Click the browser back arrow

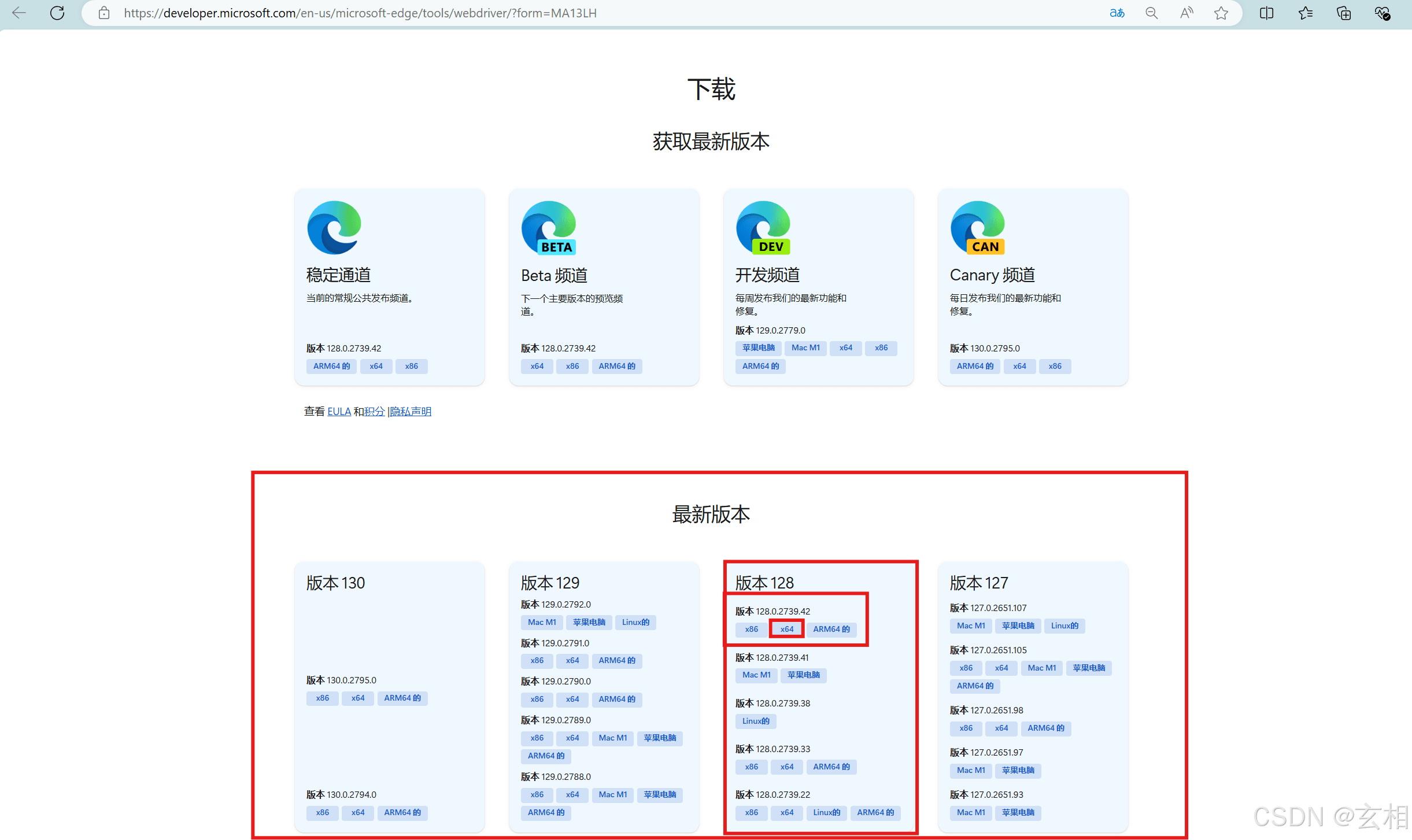tap(19, 13)
